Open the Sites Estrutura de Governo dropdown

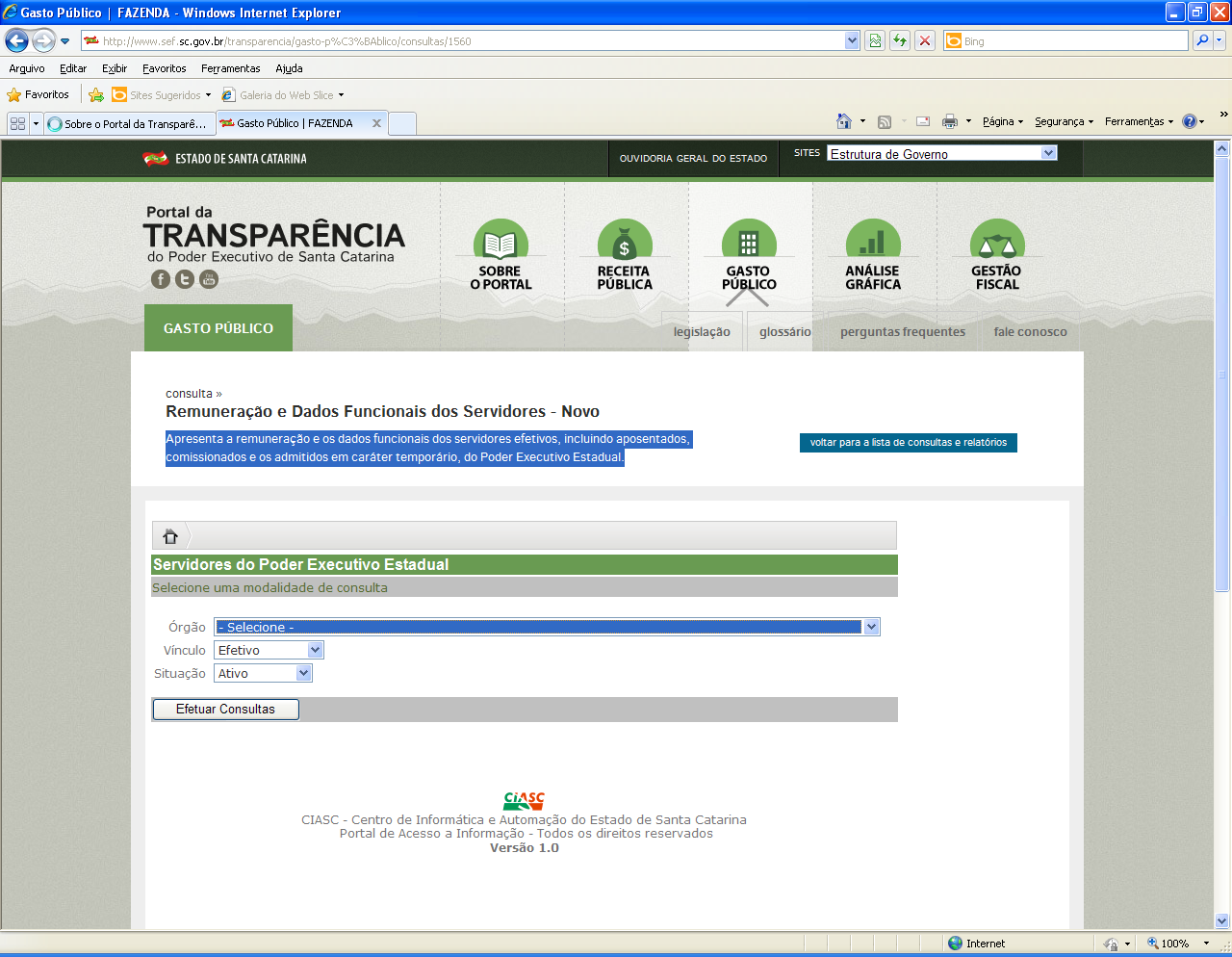coord(942,153)
